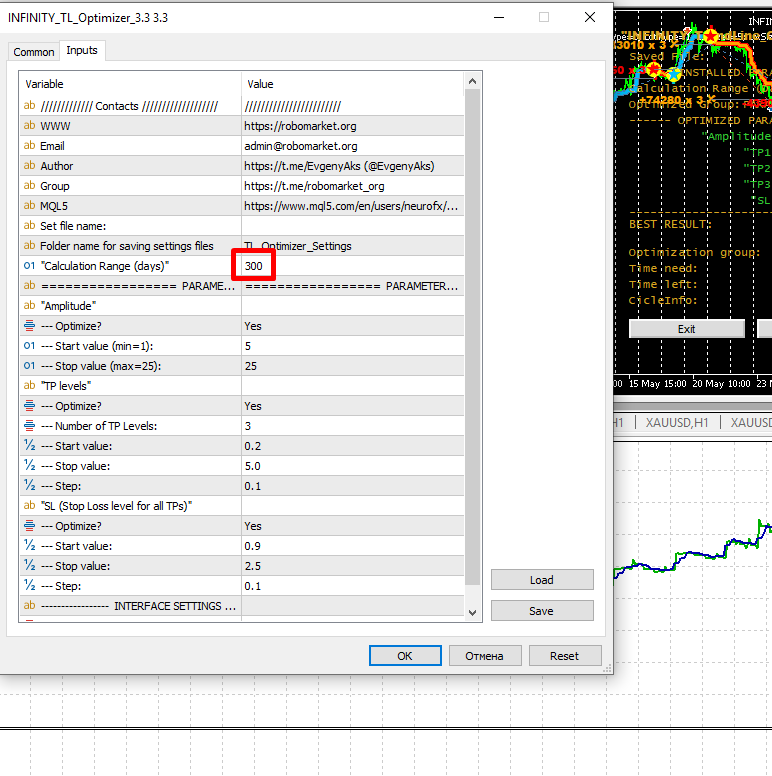
Task: Click the string icon next to MQL5 variable
Action: (x=29, y=206)
